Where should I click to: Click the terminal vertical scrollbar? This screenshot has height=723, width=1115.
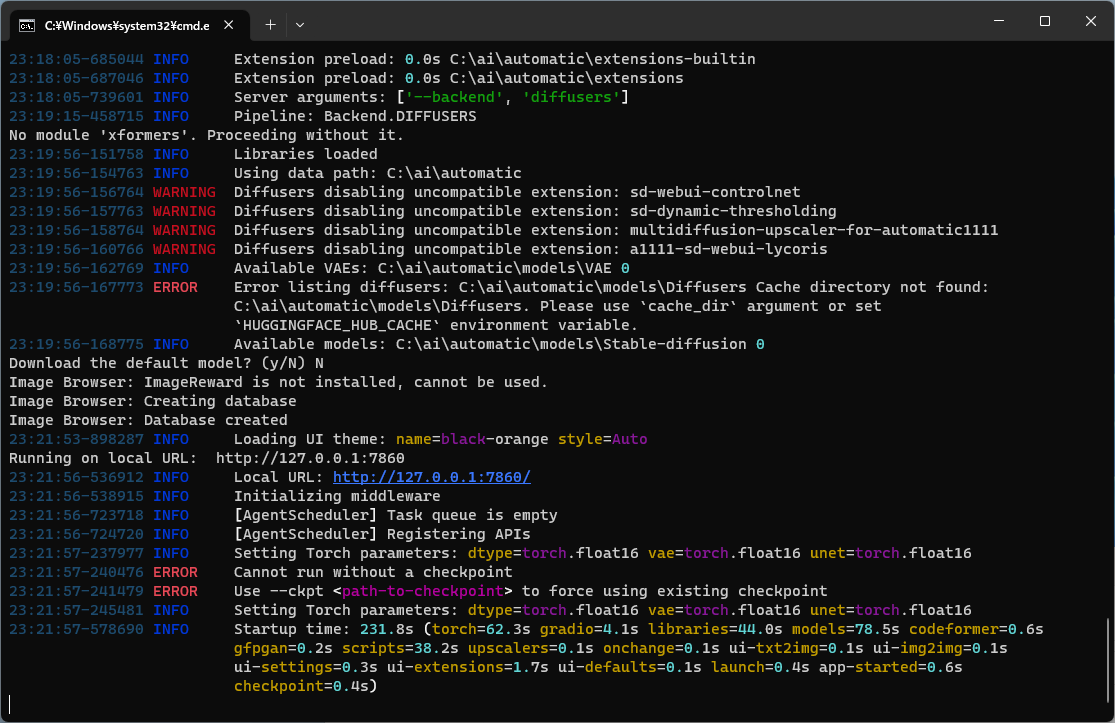1108,658
